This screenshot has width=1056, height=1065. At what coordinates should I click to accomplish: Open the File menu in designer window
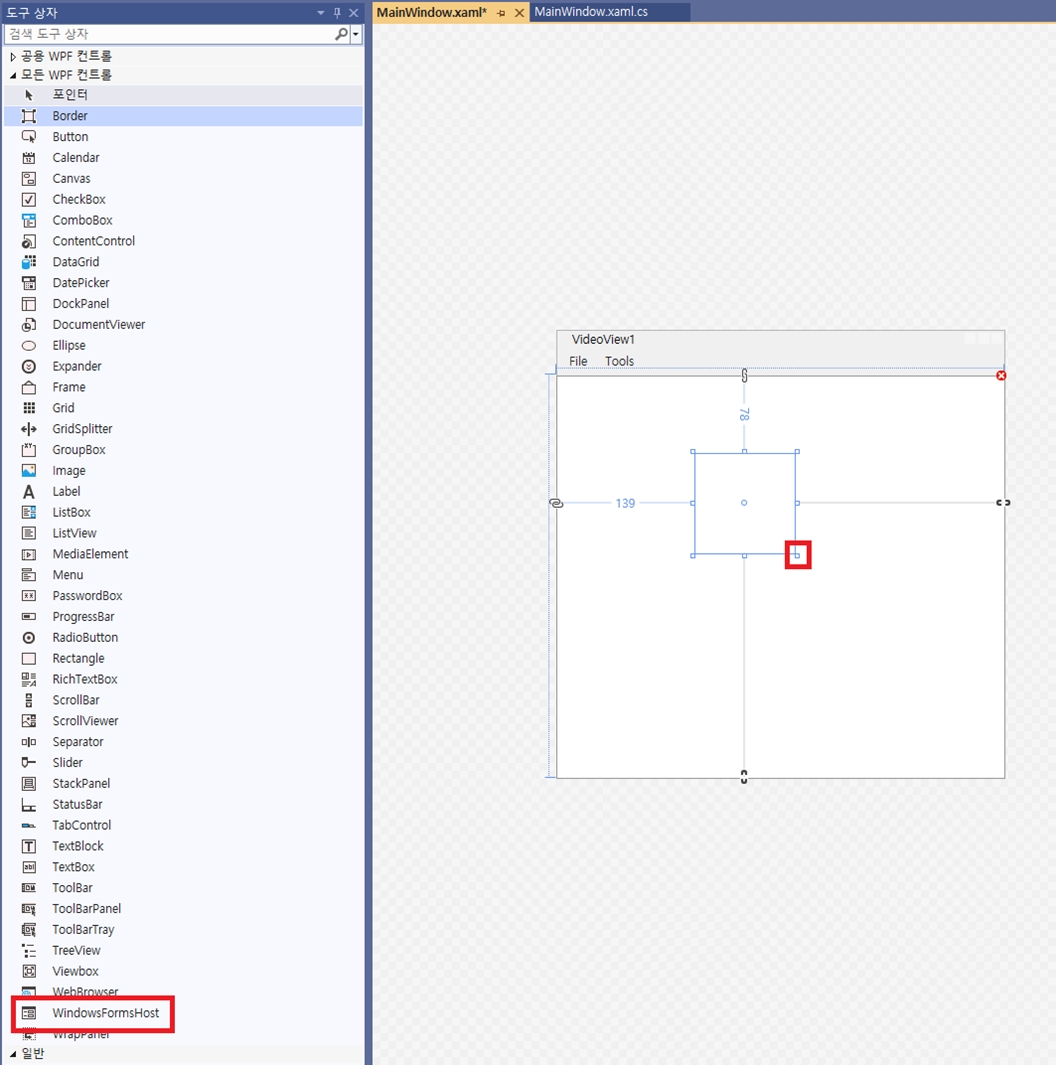click(578, 361)
